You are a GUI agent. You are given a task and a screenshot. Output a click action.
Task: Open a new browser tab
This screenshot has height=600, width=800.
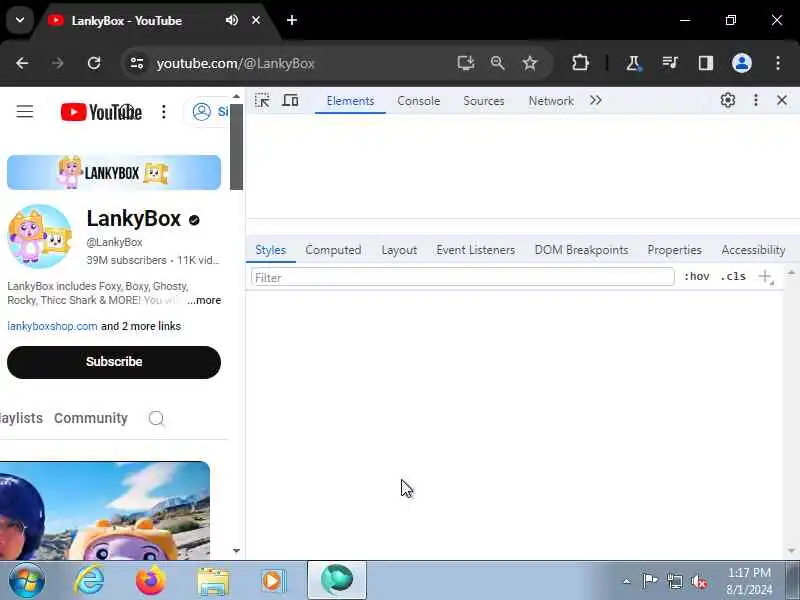pyautogui.click(x=292, y=20)
